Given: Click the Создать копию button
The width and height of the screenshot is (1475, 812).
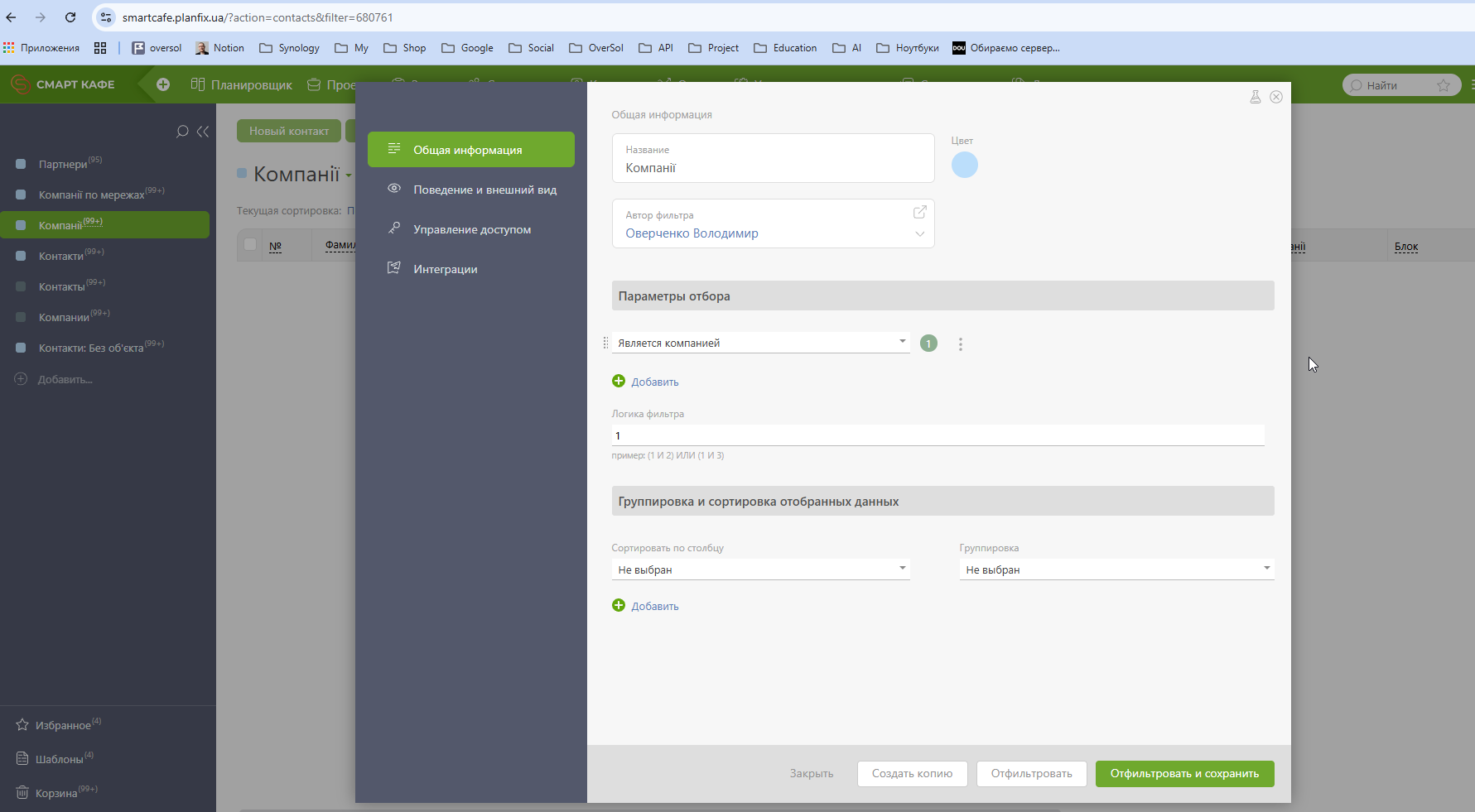Looking at the screenshot, I should tap(912, 774).
